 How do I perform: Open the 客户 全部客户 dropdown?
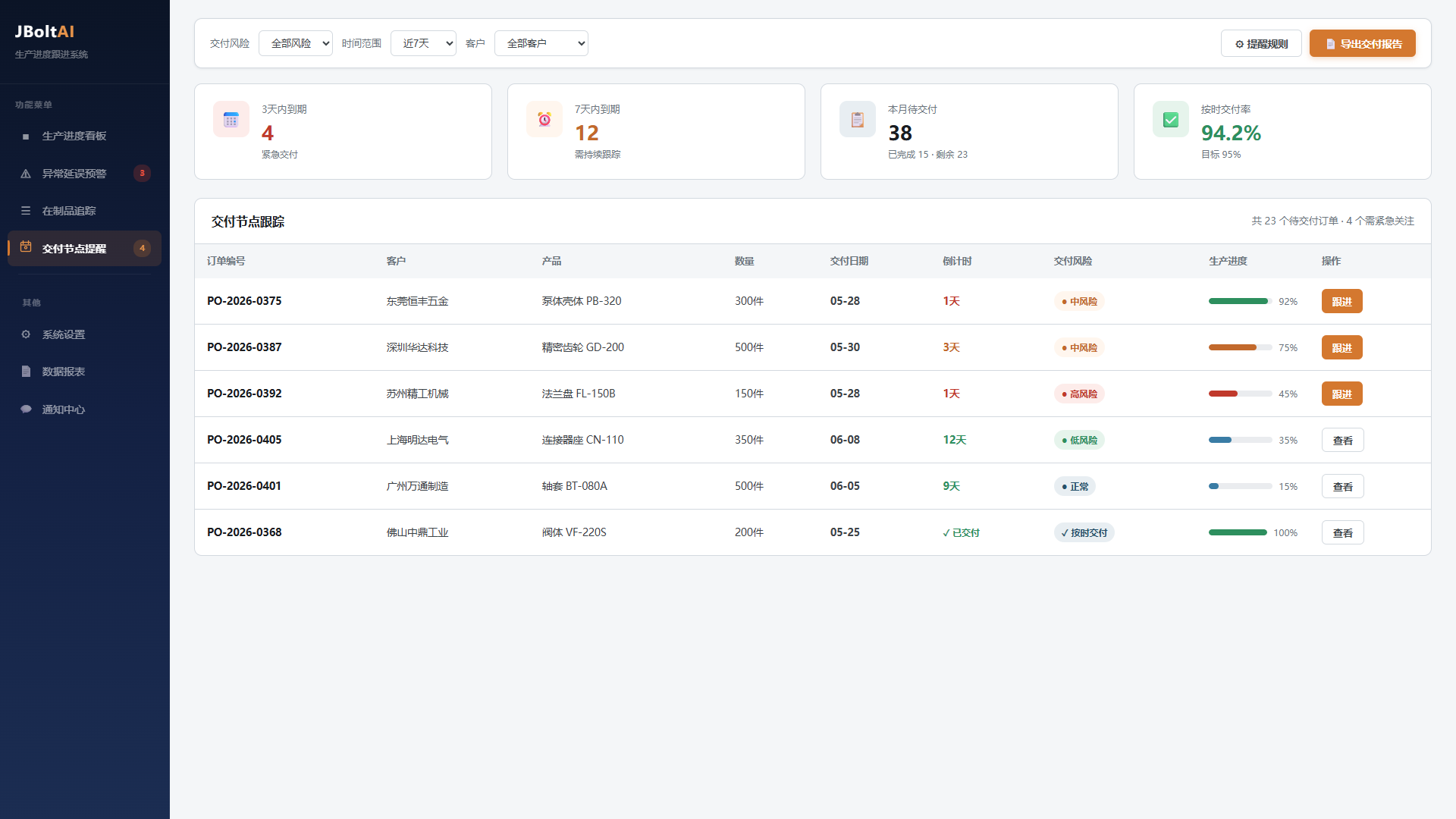541,43
